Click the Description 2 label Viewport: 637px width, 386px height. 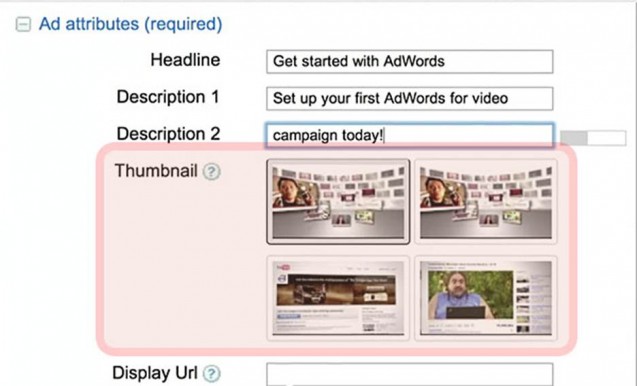click(168, 134)
